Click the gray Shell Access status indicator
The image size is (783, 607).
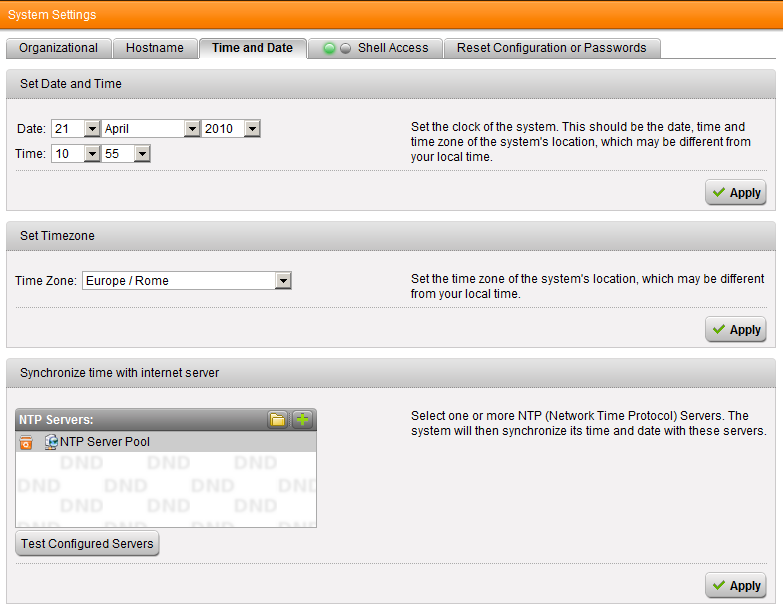coord(345,48)
